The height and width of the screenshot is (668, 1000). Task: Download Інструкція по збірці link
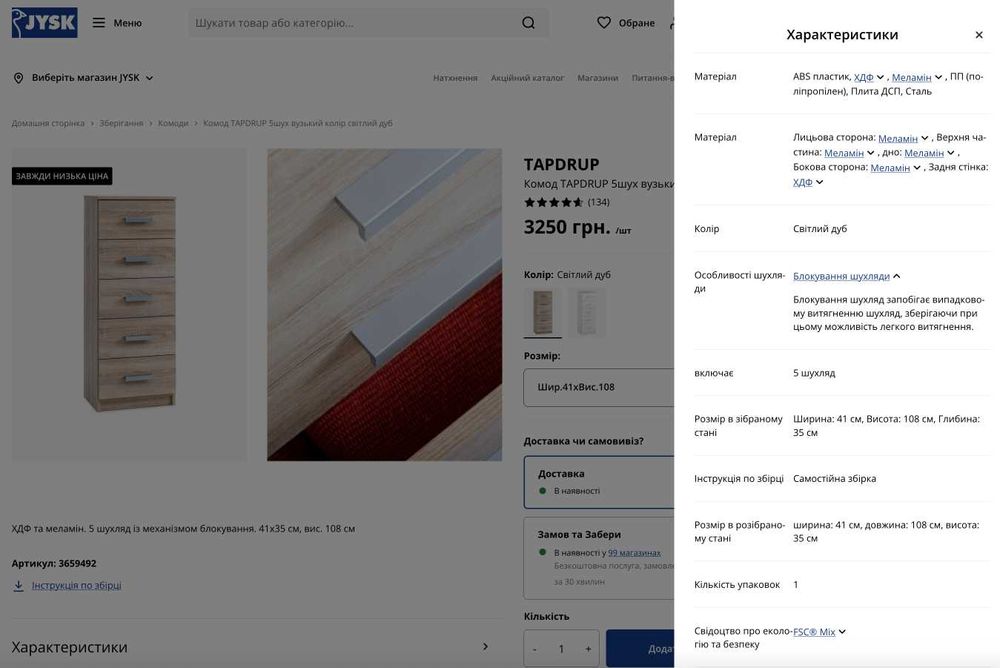tap(76, 585)
